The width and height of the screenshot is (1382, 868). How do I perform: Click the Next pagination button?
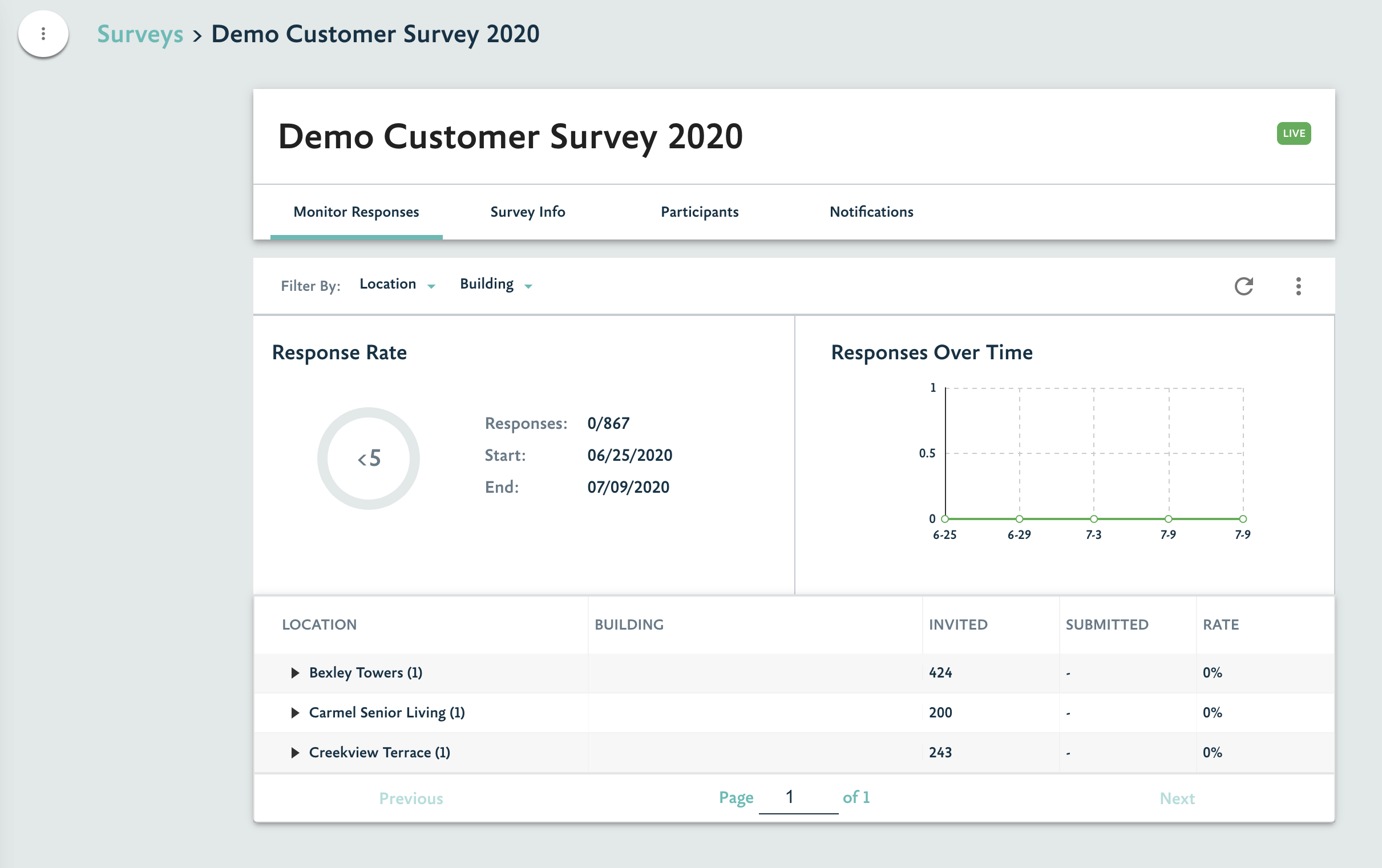coord(1177,798)
